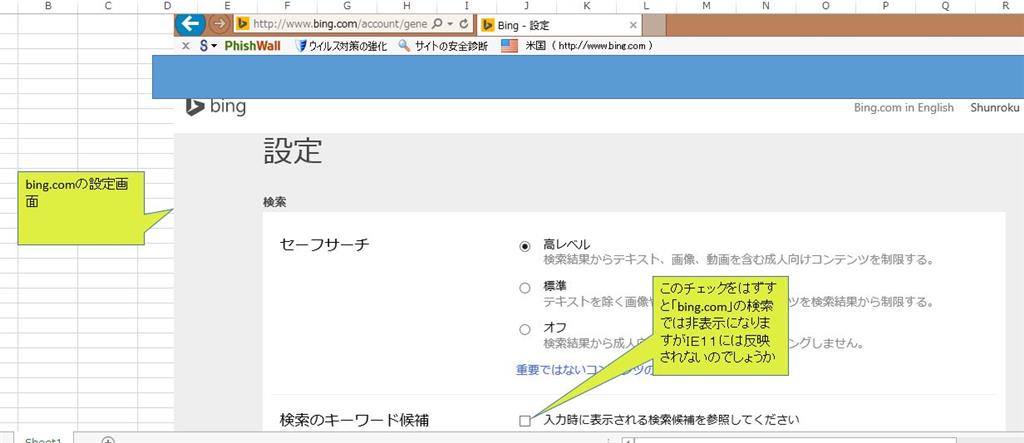
Task: Click the US flag icon beside 米国
Action: click(509, 46)
